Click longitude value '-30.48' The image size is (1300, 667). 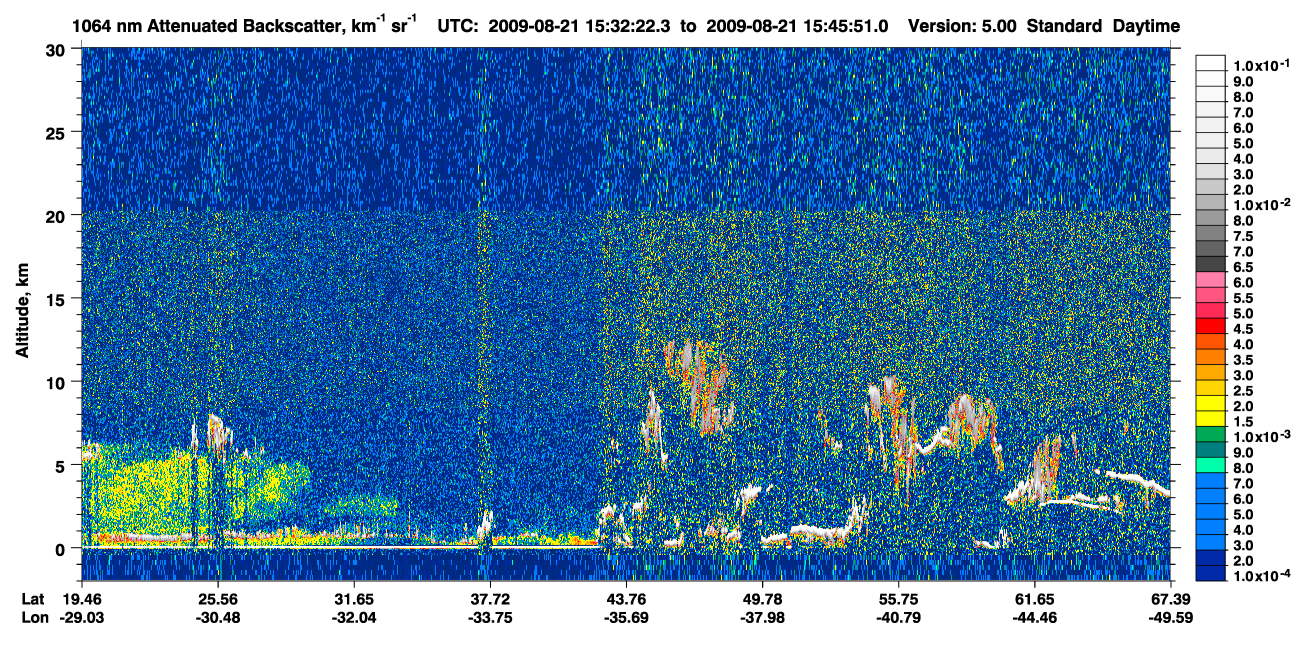click(217, 617)
